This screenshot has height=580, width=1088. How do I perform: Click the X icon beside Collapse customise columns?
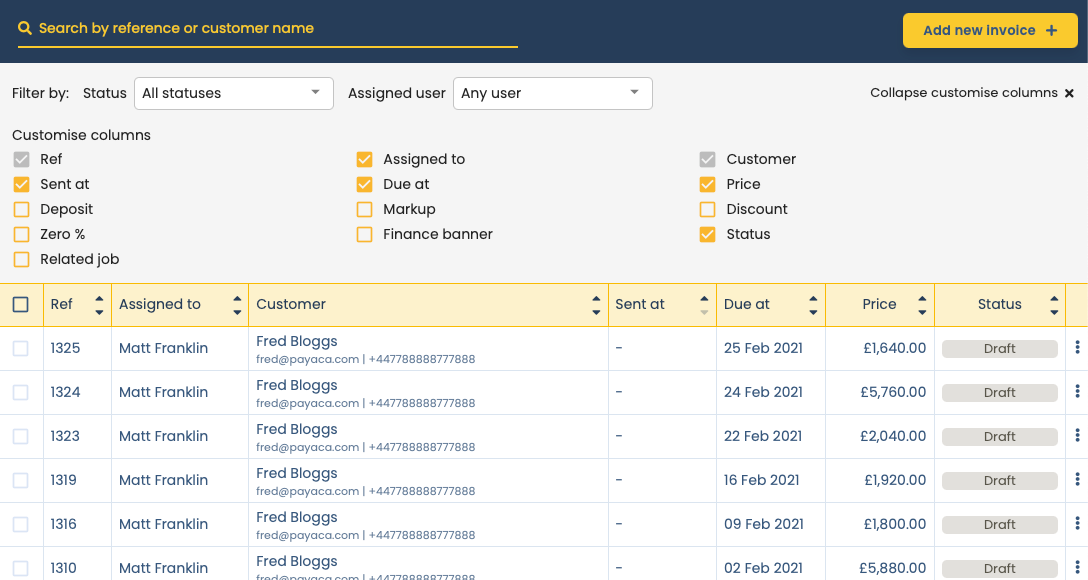pyautogui.click(x=1069, y=93)
